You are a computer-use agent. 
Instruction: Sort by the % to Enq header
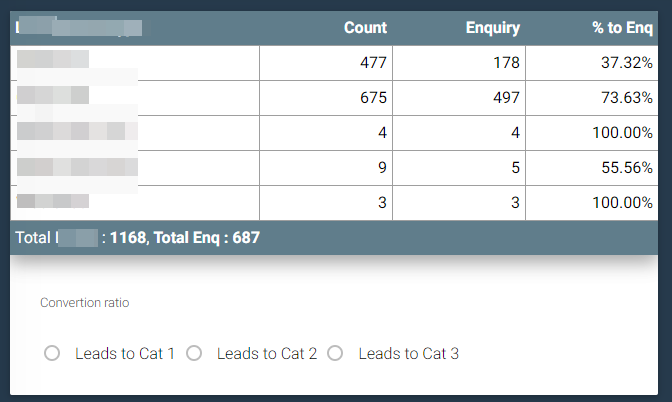pos(622,28)
